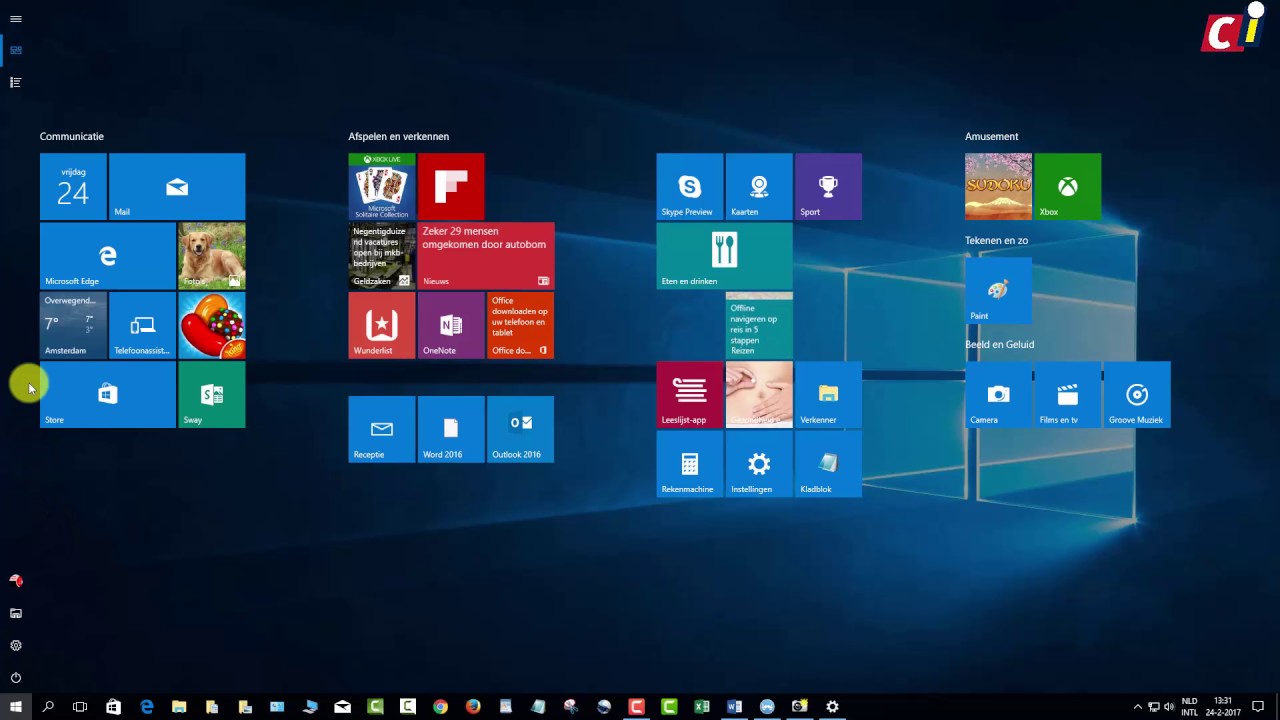
Task: Launch the Wunderlist tile
Action: (382, 325)
